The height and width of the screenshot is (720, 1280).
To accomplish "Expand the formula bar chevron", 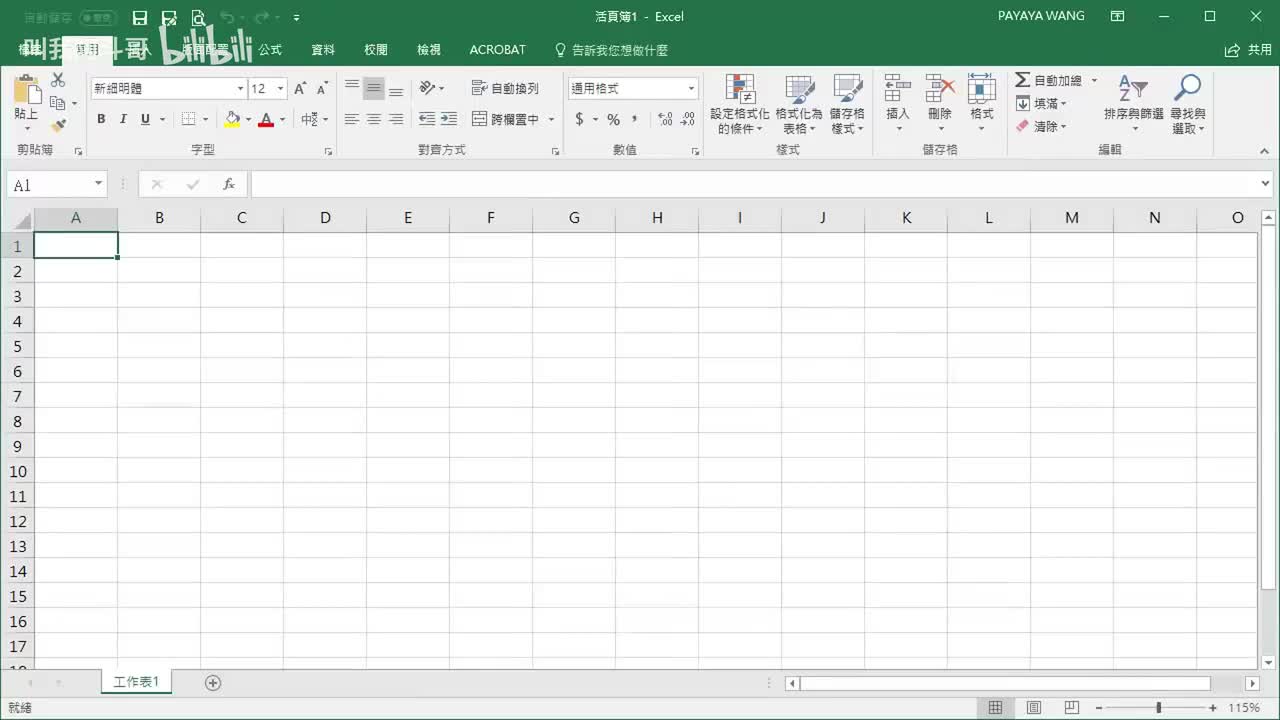I will pos(1267,185).
